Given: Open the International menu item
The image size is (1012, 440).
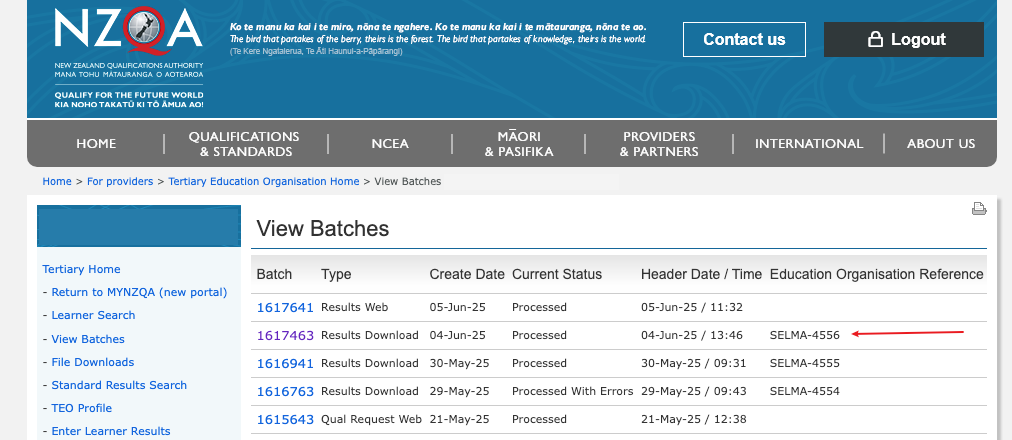Looking at the screenshot, I should coord(809,143).
